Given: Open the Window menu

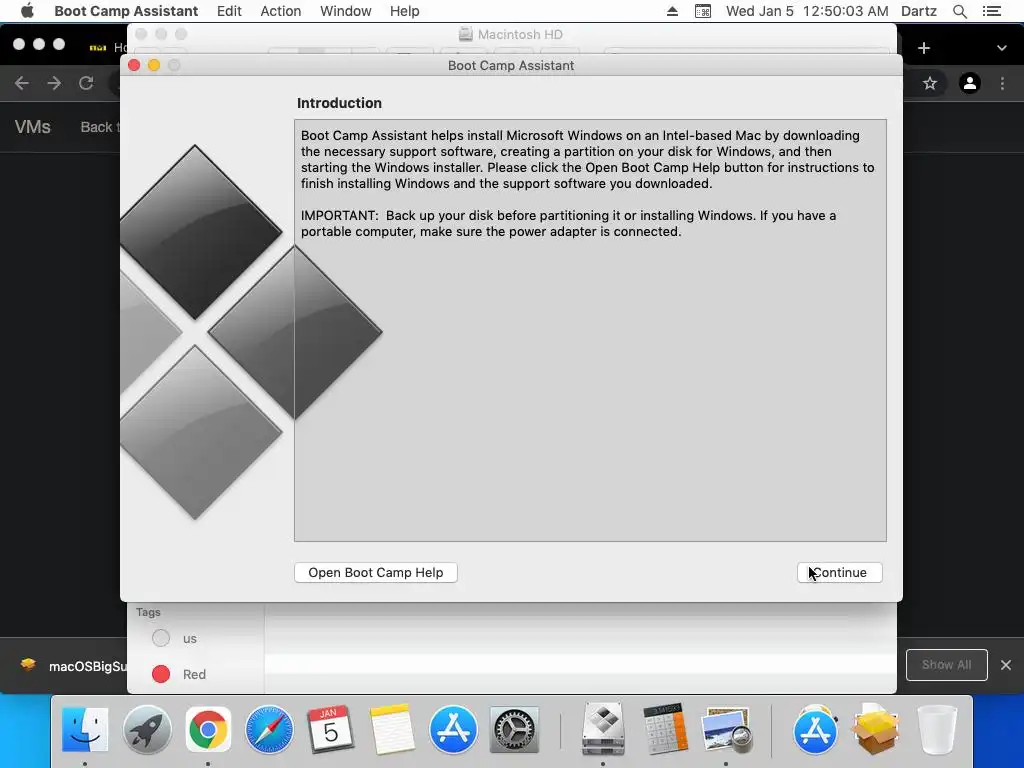Looking at the screenshot, I should pos(345,11).
